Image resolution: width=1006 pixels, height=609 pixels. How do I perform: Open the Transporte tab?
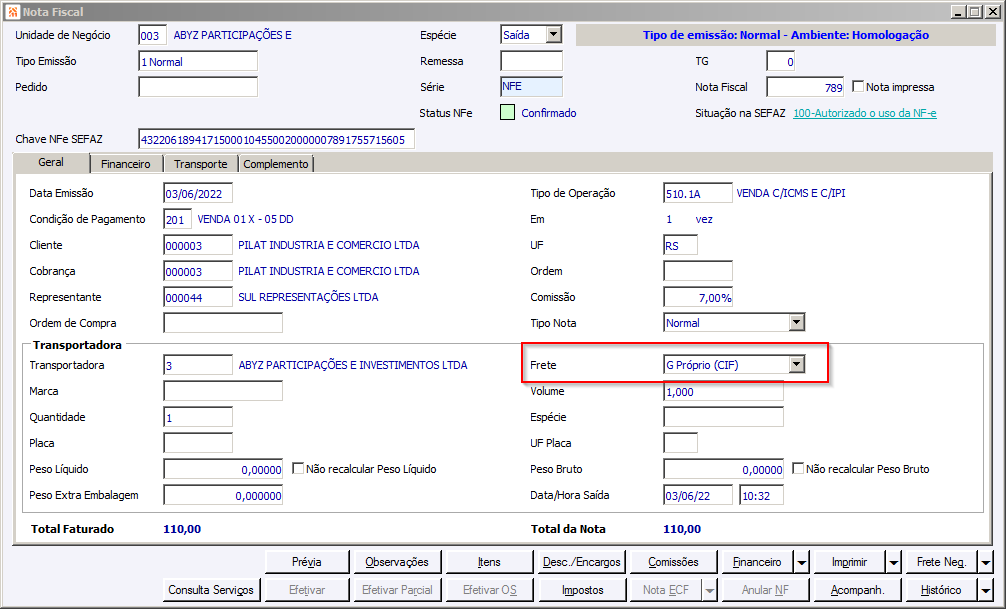[x=201, y=164]
